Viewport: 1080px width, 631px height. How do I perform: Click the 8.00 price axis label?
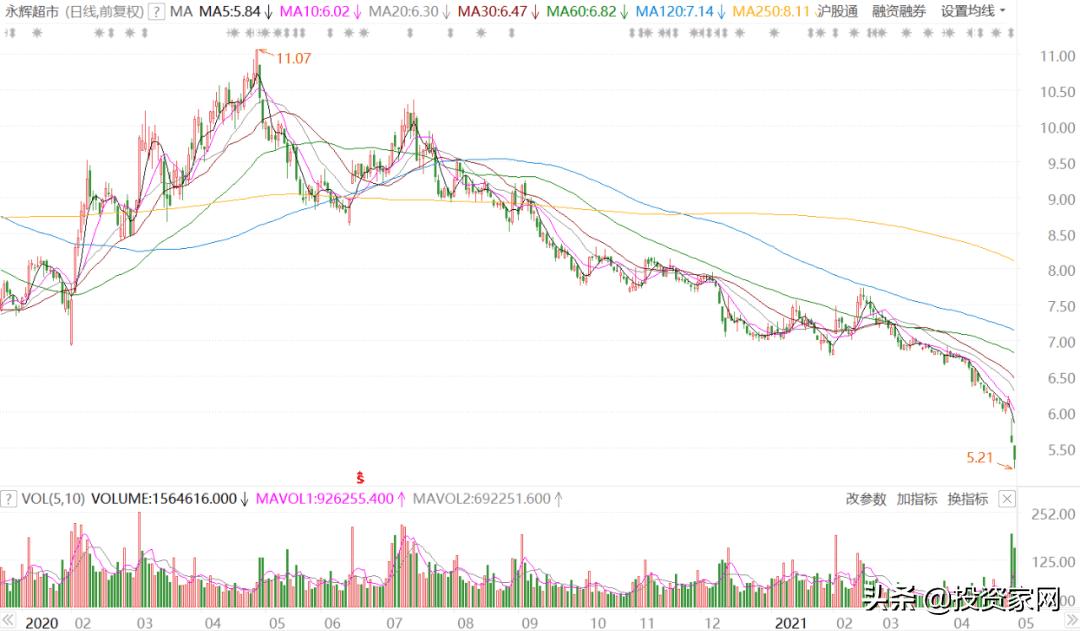(x=1061, y=271)
